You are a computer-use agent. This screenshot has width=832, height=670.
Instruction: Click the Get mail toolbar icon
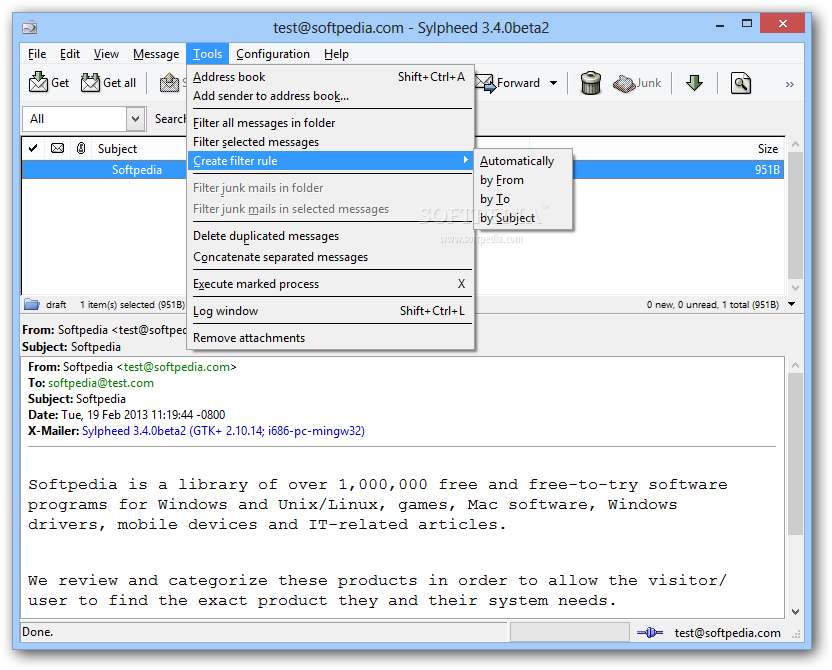coord(38,82)
